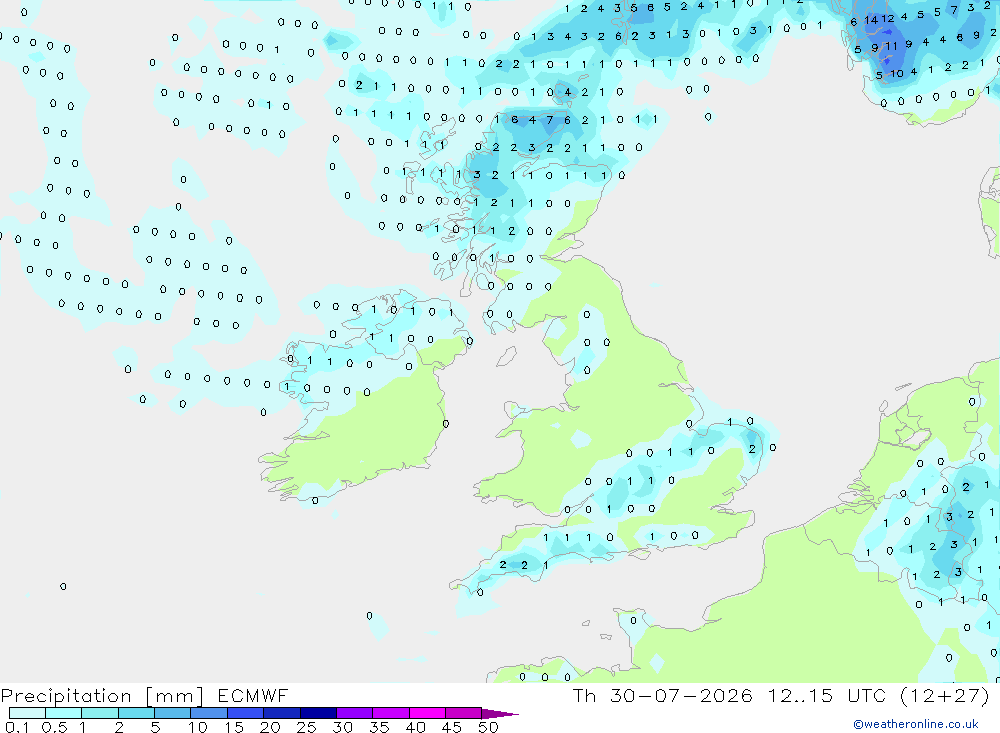This screenshot has width=1000, height=733.
Task: Click the legend tick label '50'
Action: (488, 727)
